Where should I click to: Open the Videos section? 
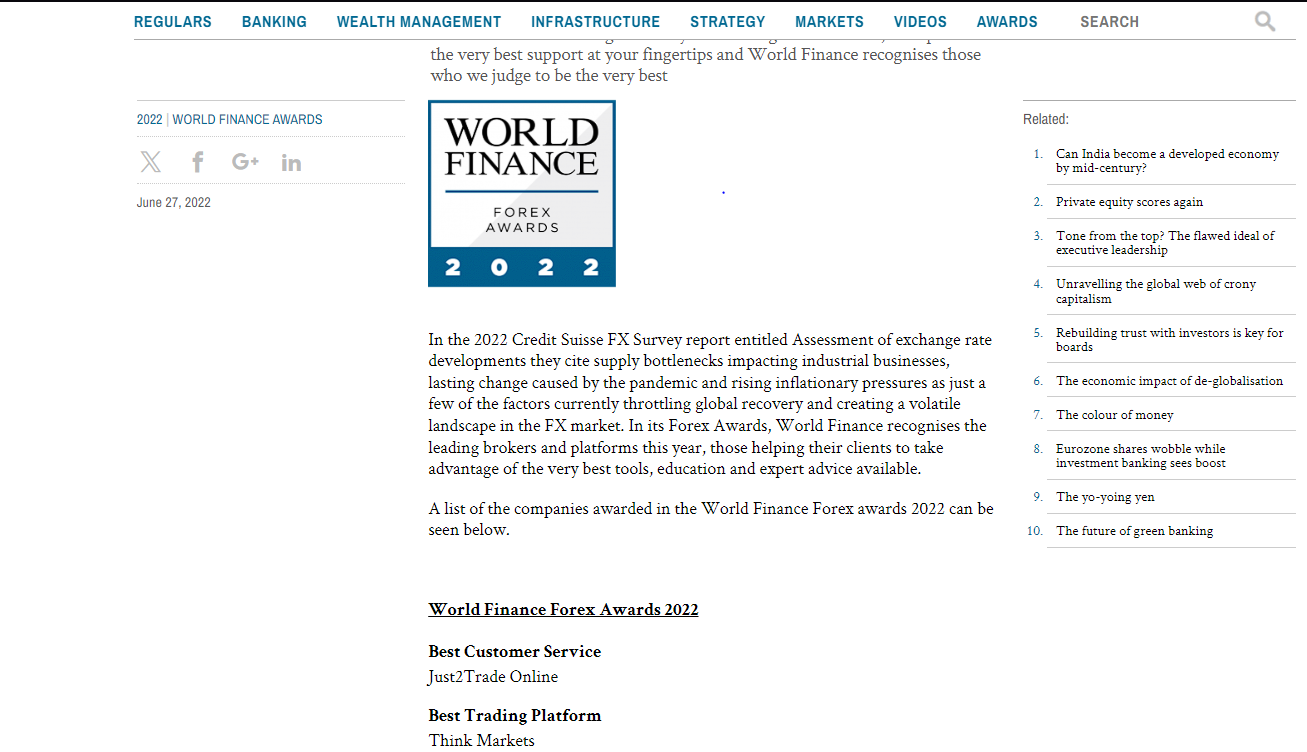(x=920, y=22)
